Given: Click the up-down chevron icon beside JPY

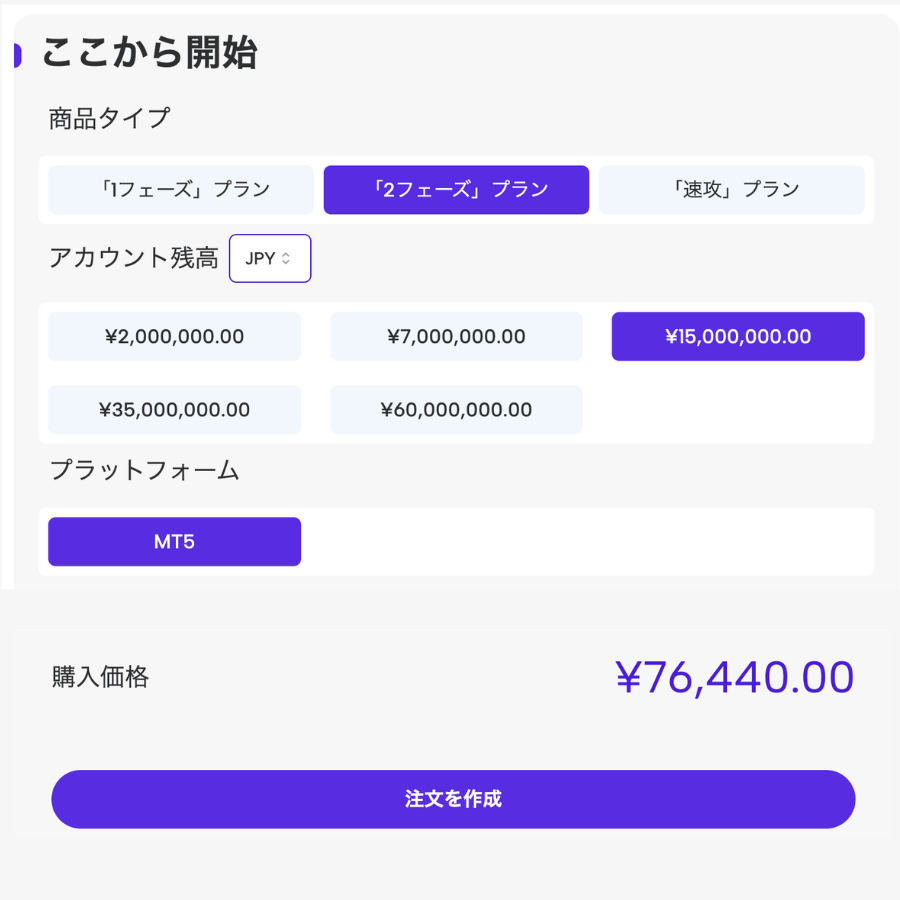Looking at the screenshot, I should [x=286, y=258].
